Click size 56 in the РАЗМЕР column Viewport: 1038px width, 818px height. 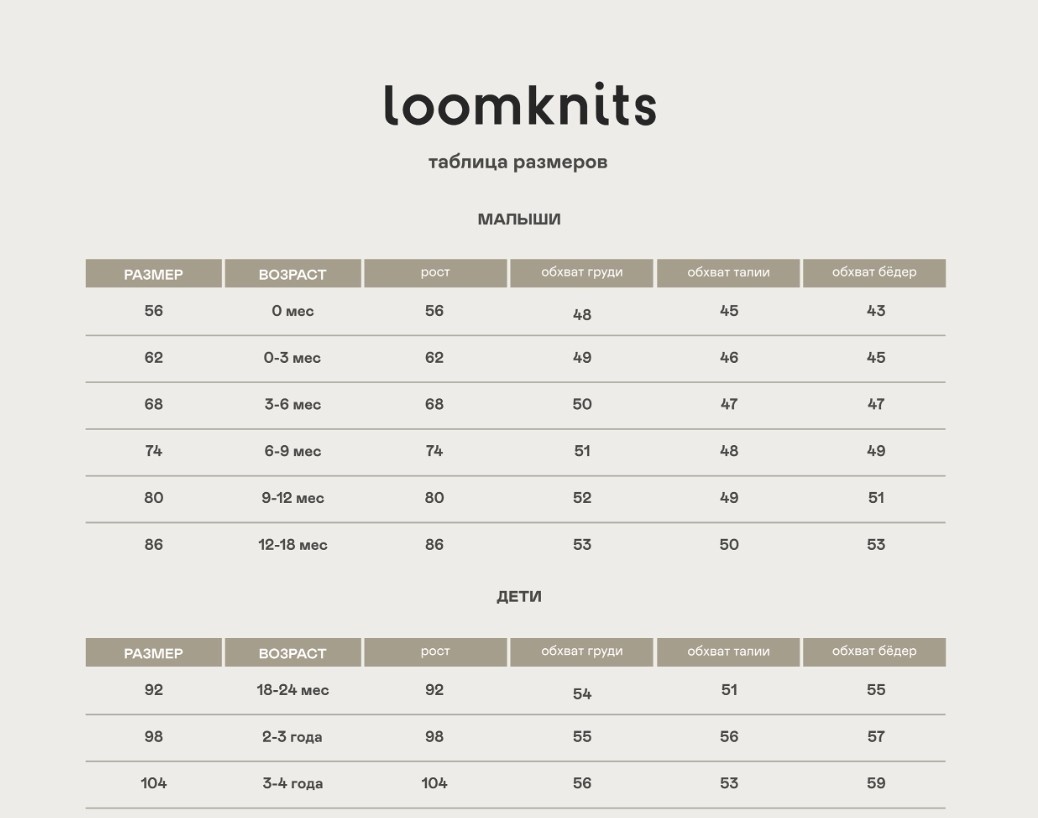154,311
